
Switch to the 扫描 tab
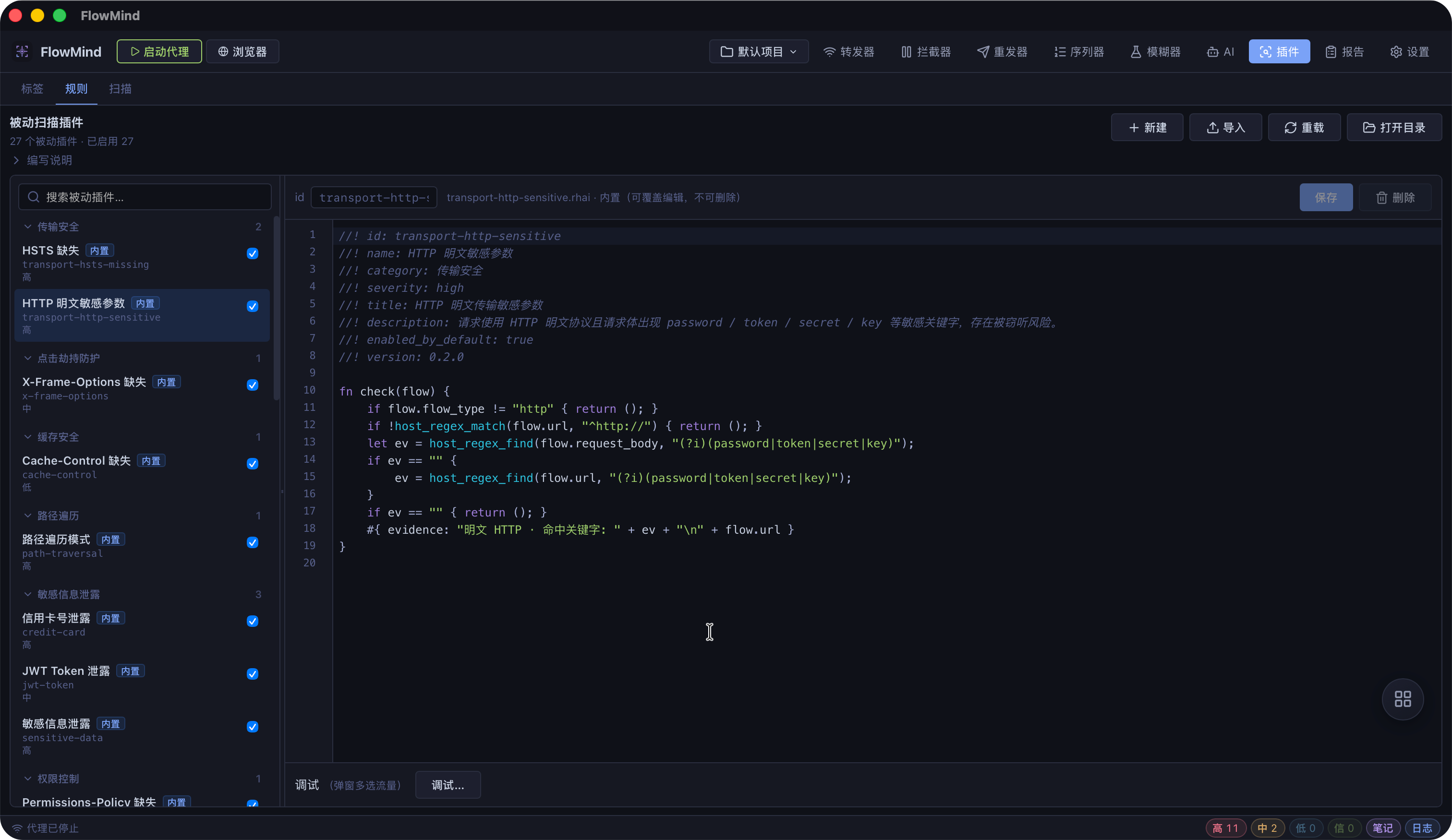120,89
